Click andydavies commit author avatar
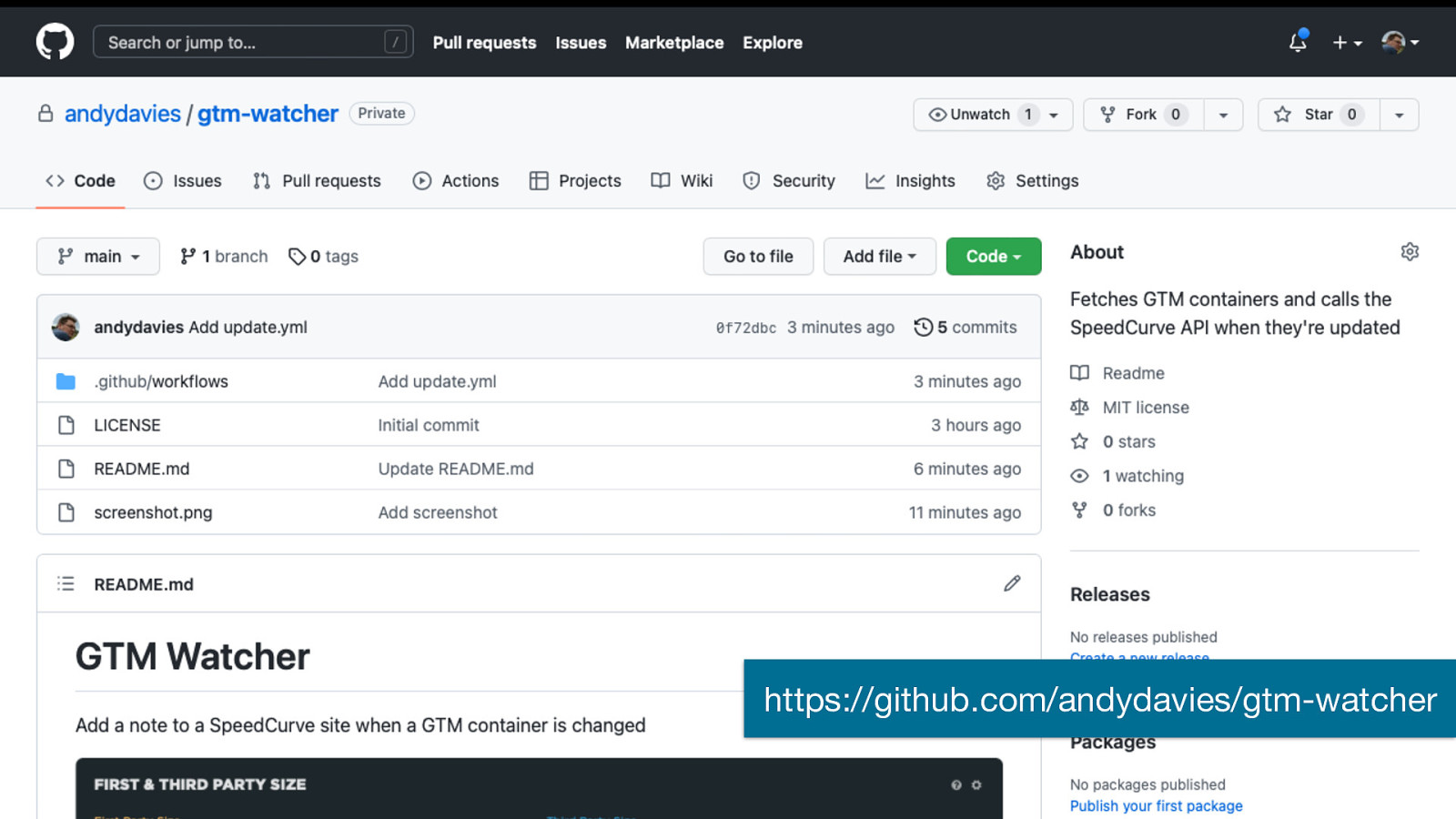The width and height of the screenshot is (1456, 819). pos(66,328)
